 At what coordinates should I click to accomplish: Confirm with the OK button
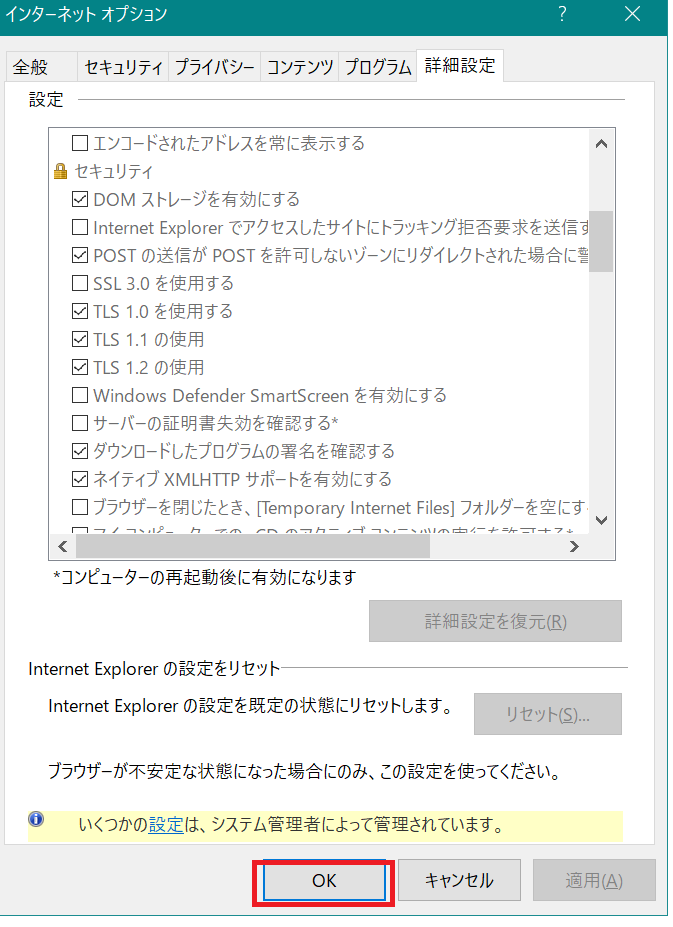[324, 880]
